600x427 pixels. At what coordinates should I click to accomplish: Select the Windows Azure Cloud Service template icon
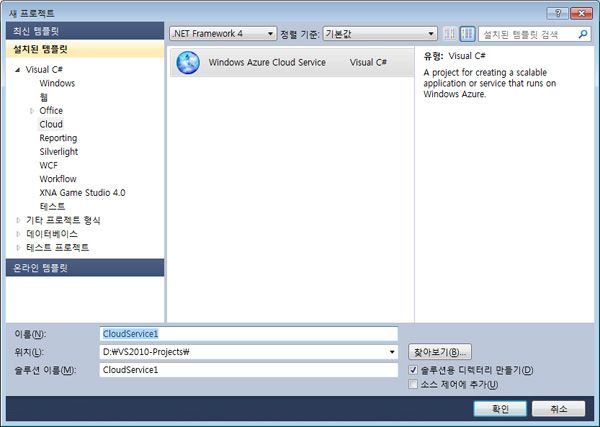tap(188, 62)
